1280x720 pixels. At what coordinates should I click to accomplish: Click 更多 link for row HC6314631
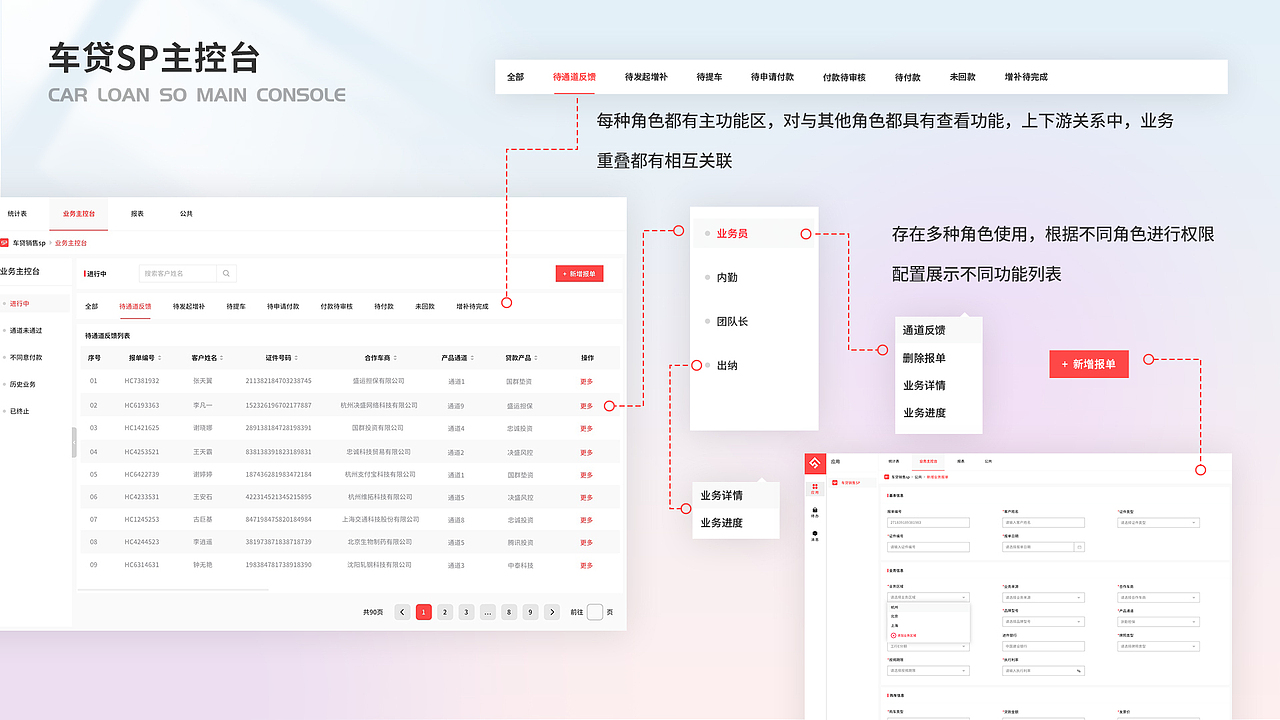(587, 566)
